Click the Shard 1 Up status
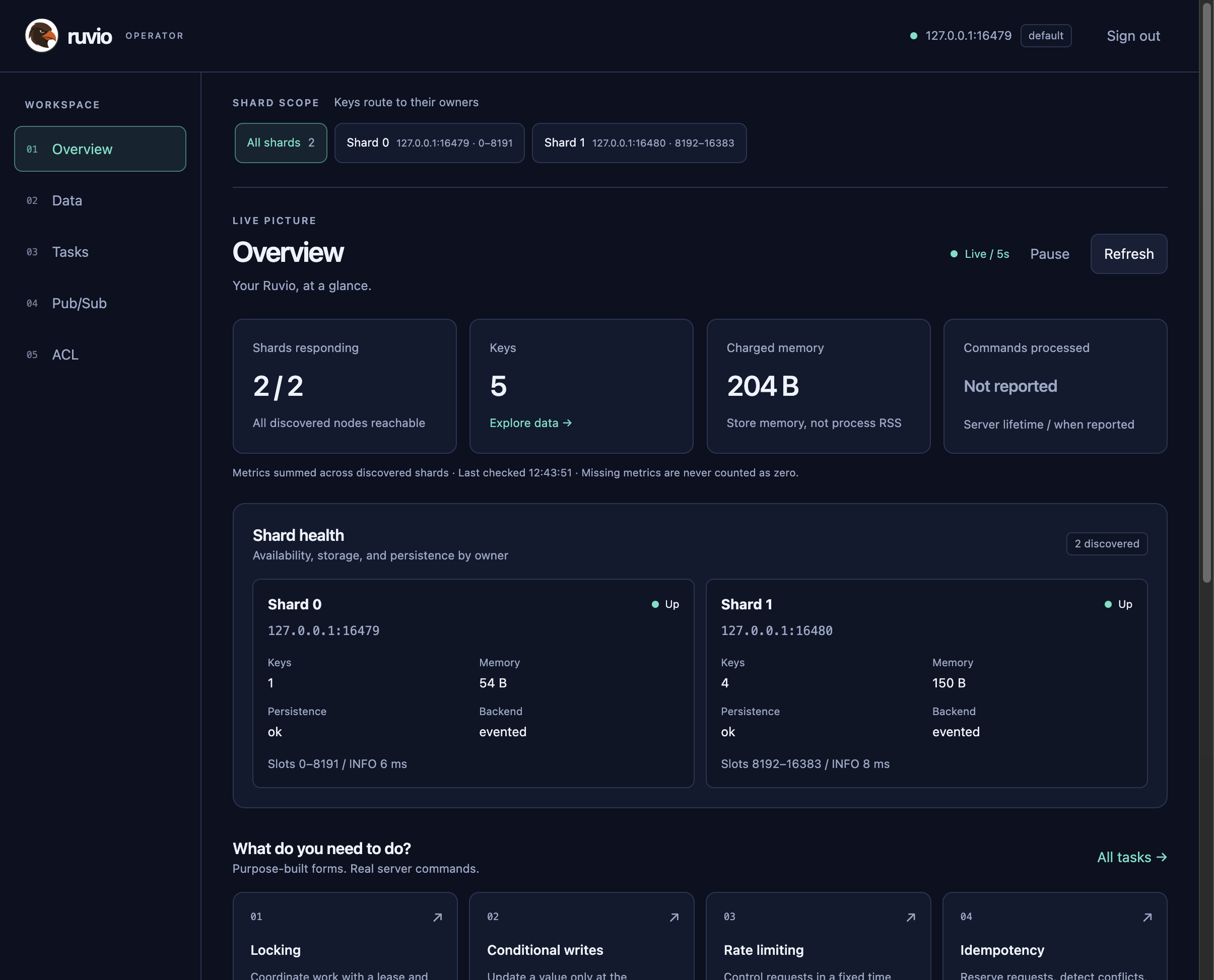Image resolution: width=1214 pixels, height=980 pixels. tap(1119, 604)
